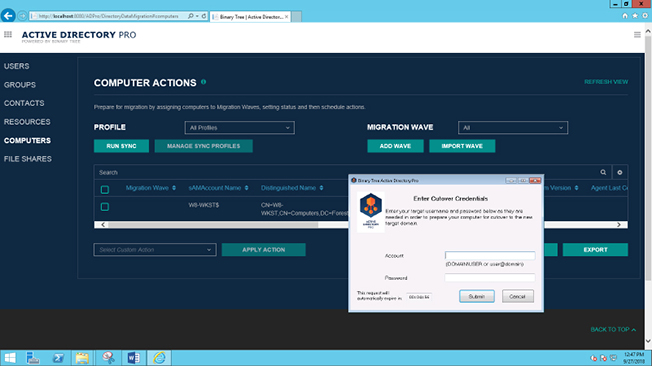This screenshot has height=366, width=652.
Task: Click the table scrollbar left arrow
Action: [103, 225]
